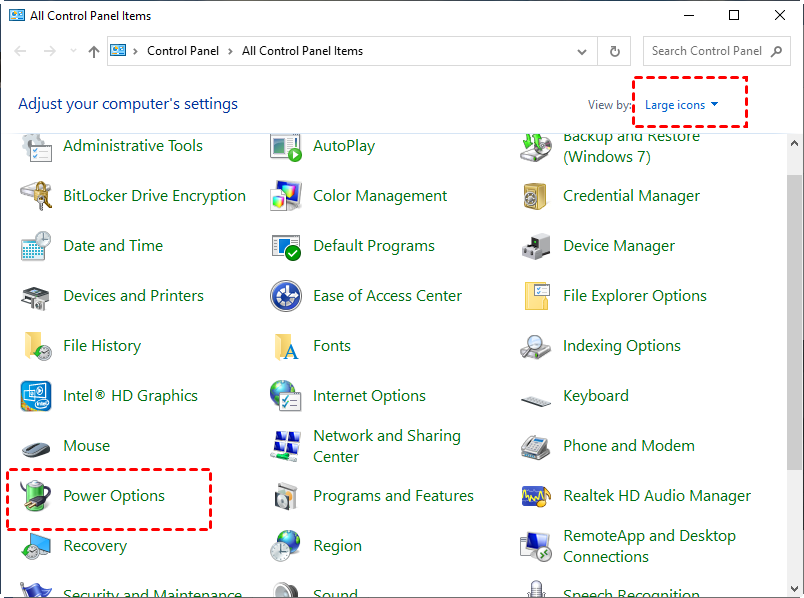Click the Ease of Access Center icon
This screenshot has height=598, width=804.
[x=286, y=296]
